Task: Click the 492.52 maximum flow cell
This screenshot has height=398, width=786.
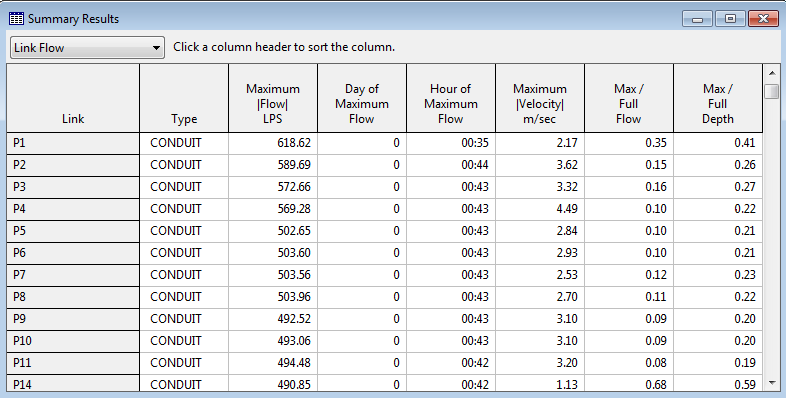Action: 273,320
